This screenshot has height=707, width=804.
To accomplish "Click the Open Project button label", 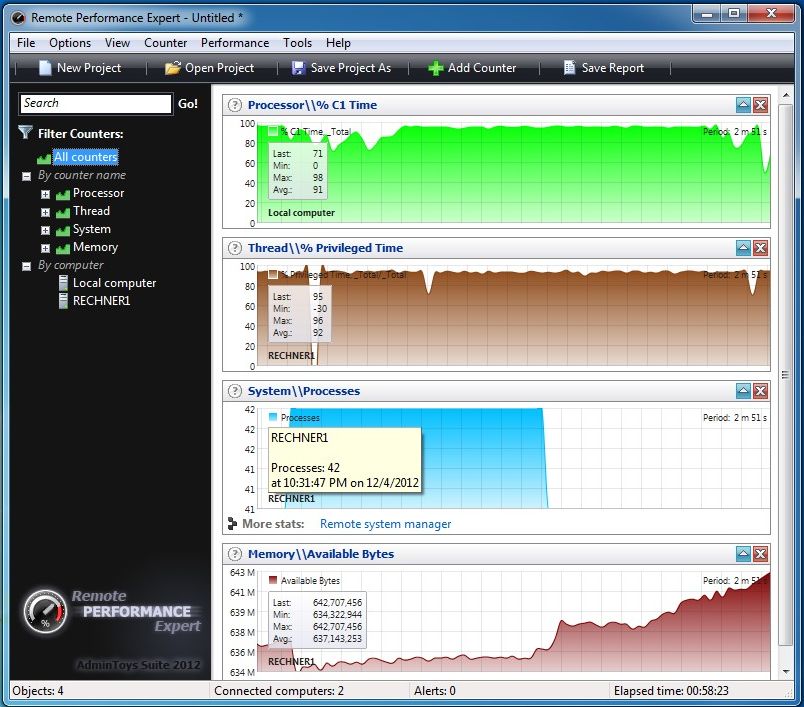I will [x=219, y=68].
